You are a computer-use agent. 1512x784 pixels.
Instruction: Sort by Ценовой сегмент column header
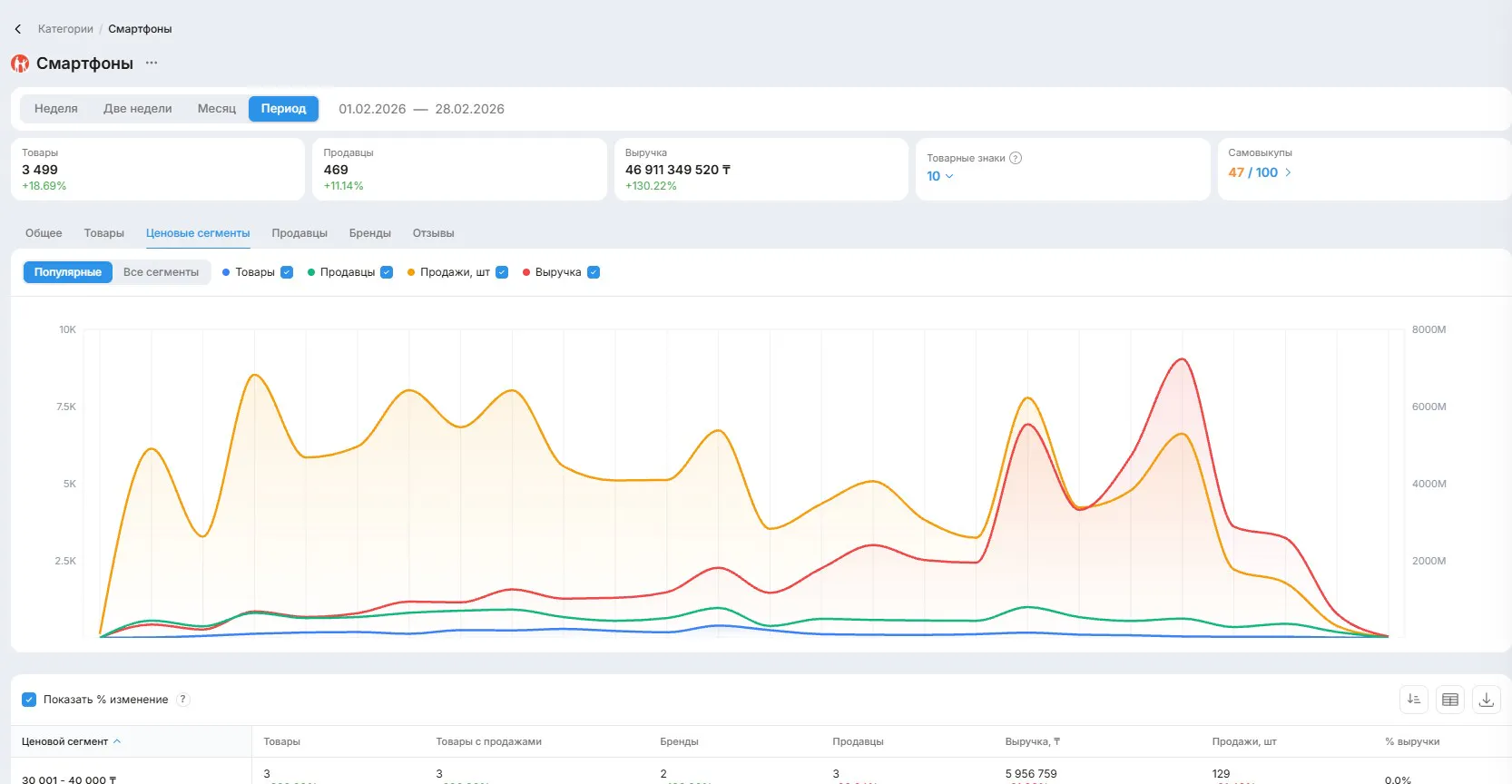[x=72, y=741]
